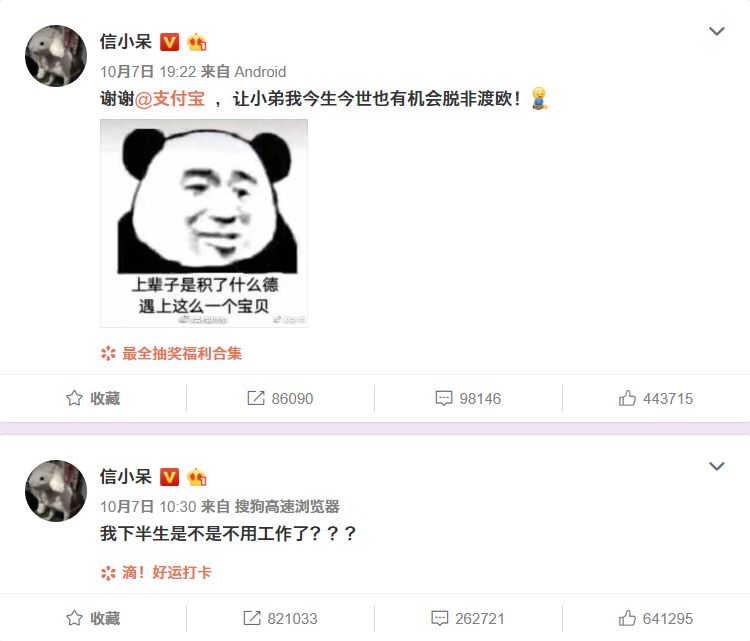This screenshot has height=641, width=750.
Task: Expand the second post's chevron menu
Action: pyautogui.click(x=716, y=466)
